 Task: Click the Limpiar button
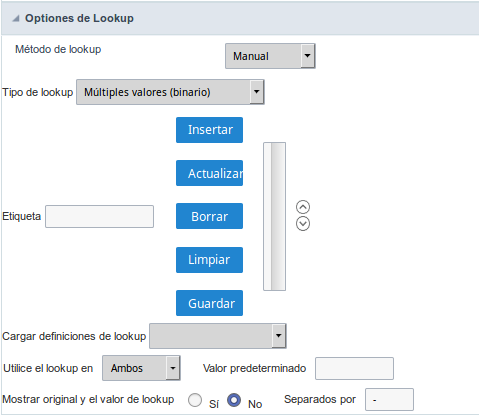click(x=209, y=260)
